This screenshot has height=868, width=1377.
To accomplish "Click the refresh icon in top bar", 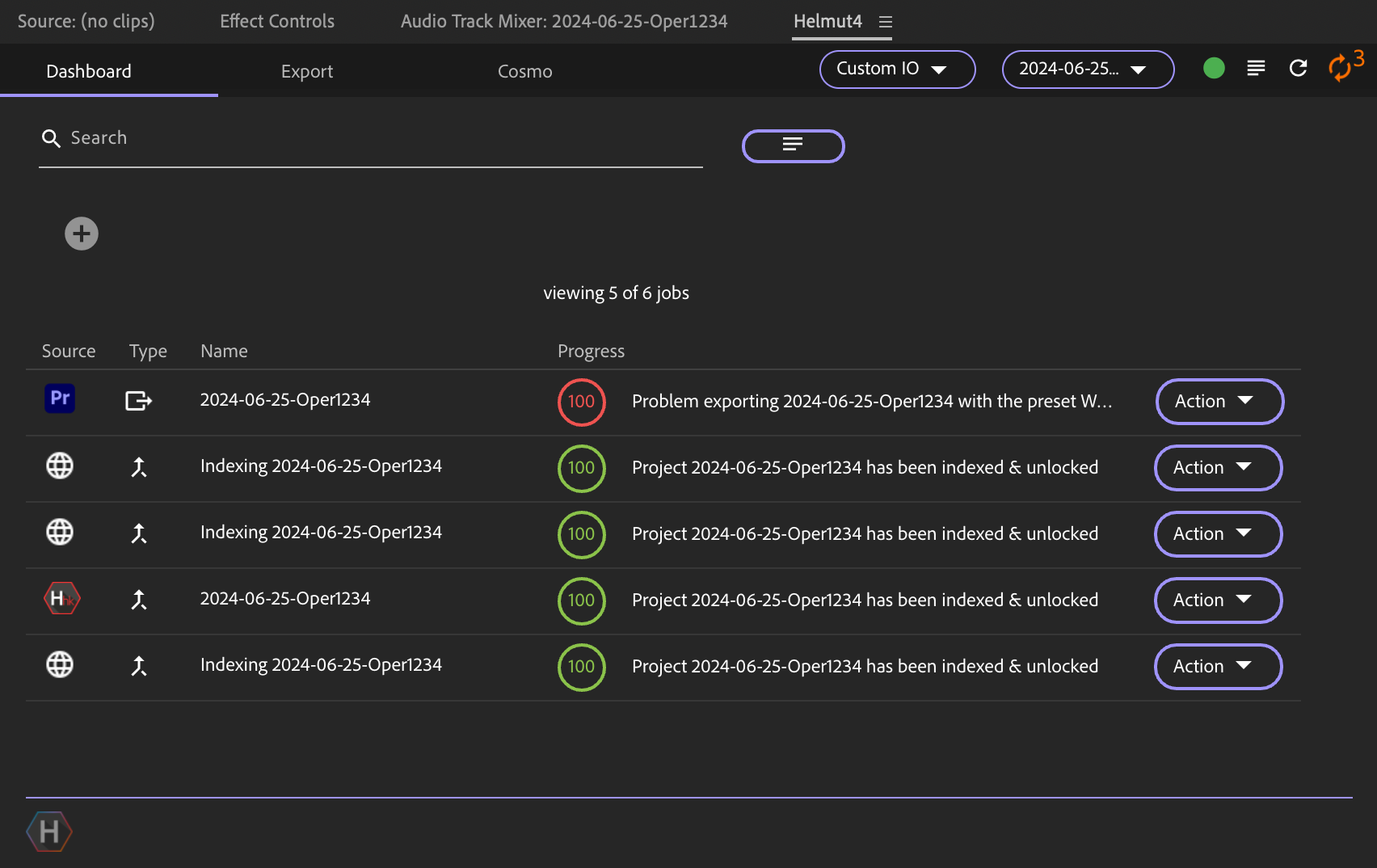I will [x=1298, y=69].
